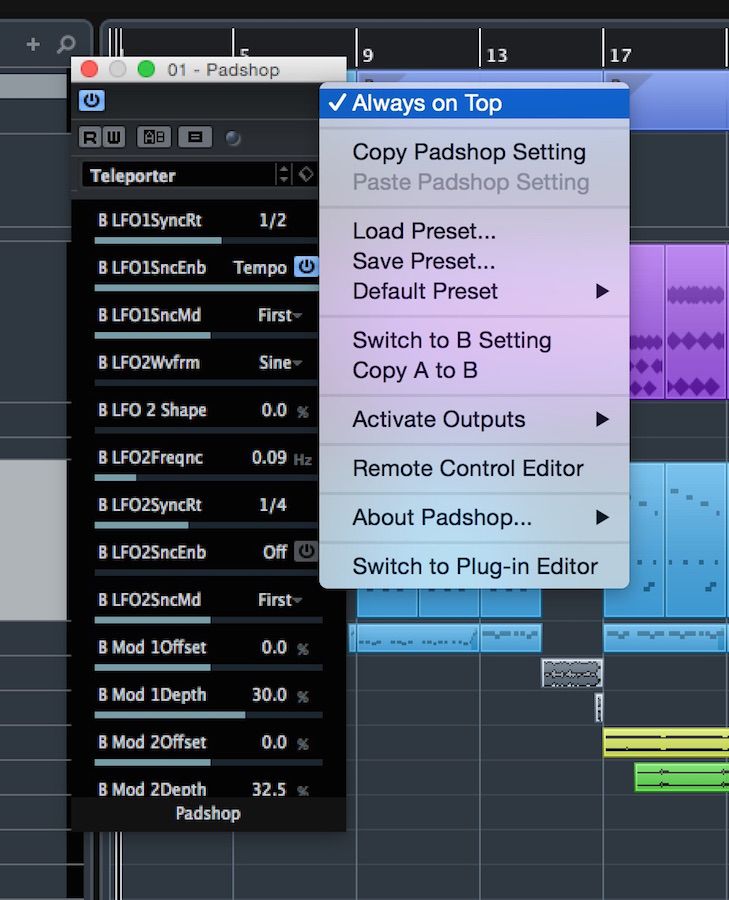The height and width of the screenshot is (900, 729).
Task: Click the B Mod 1Depth value 30.0
Action: (x=269, y=695)
